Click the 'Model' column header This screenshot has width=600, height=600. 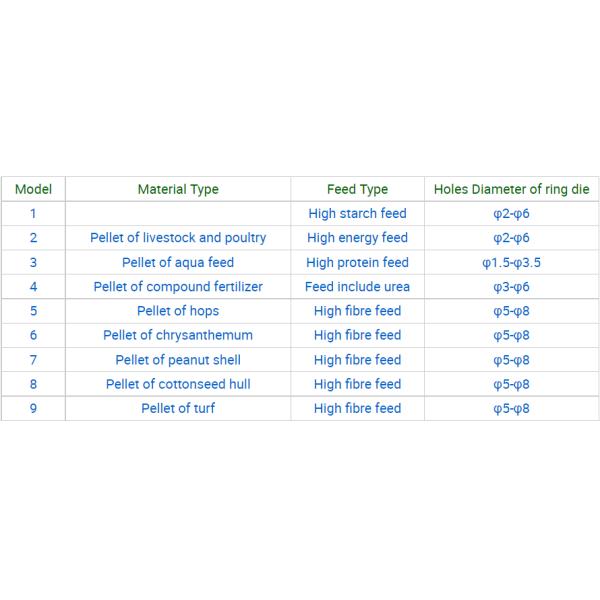click(33, 189)
